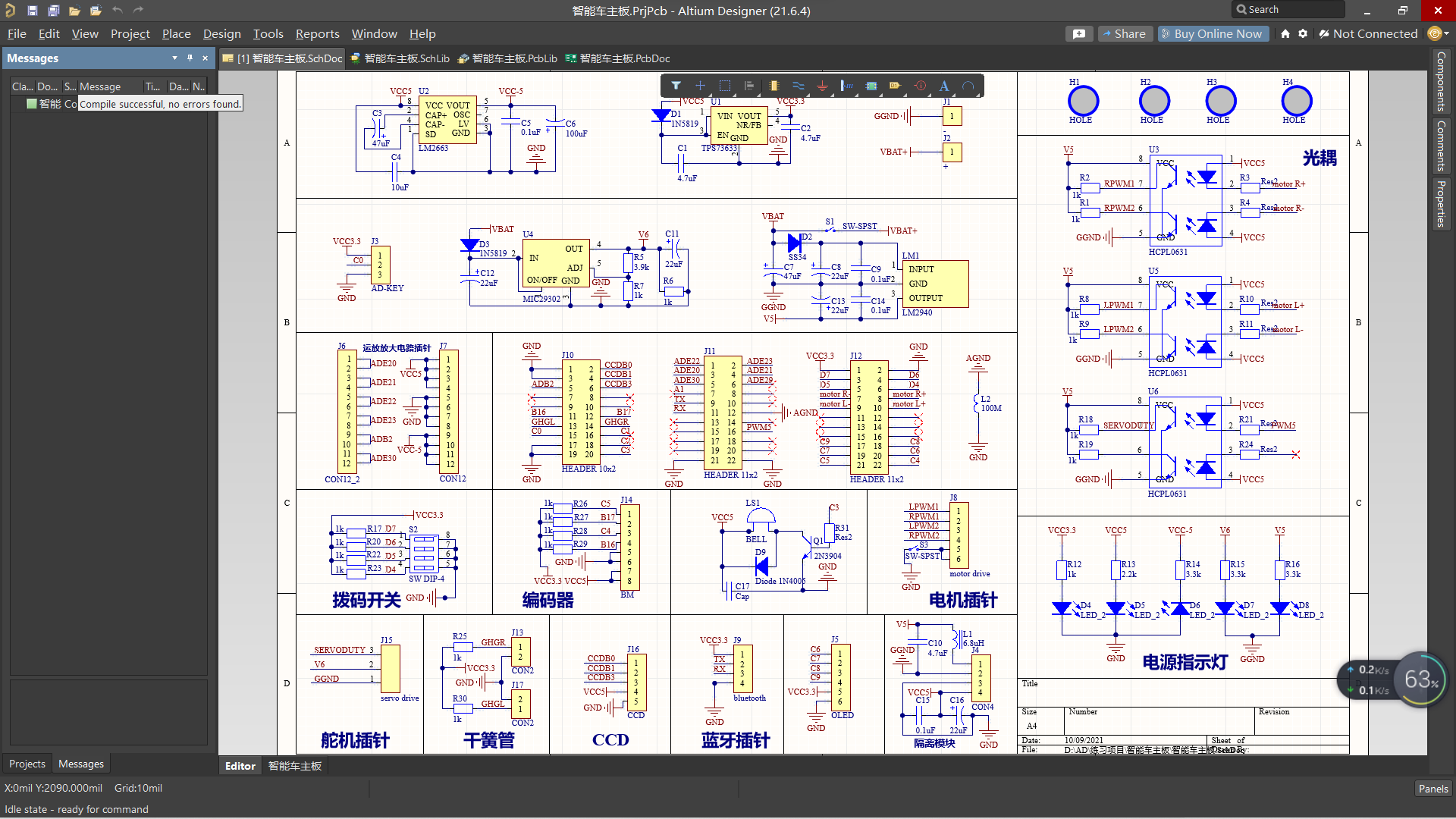Pin the Messages panel
1456x819 pixels.
(190, 58)
